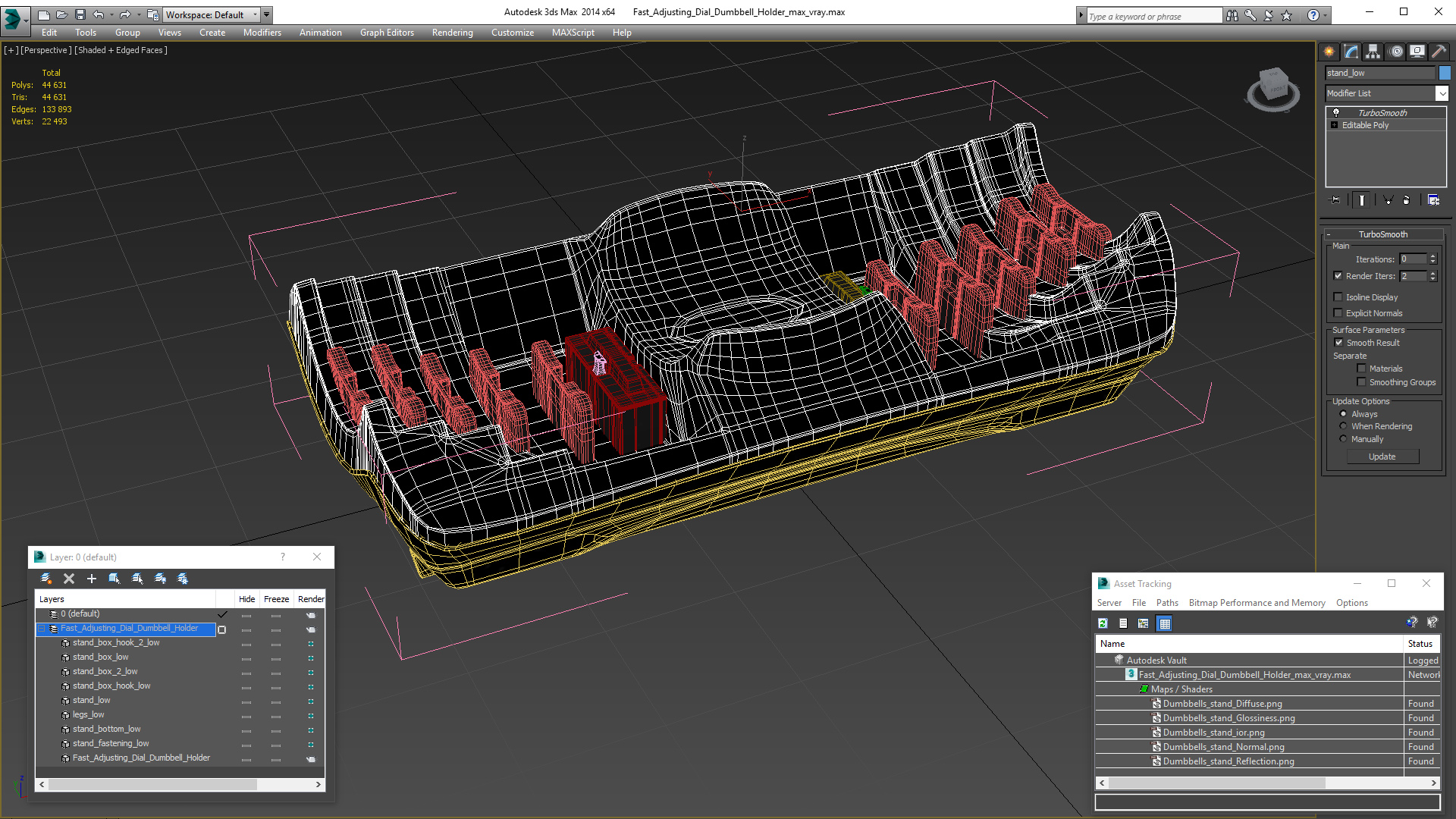Image resolution: width=1456 pixels, height=819 pixels.
Task: Open the Utilities hammer tab
Action: pos(1439,52)
